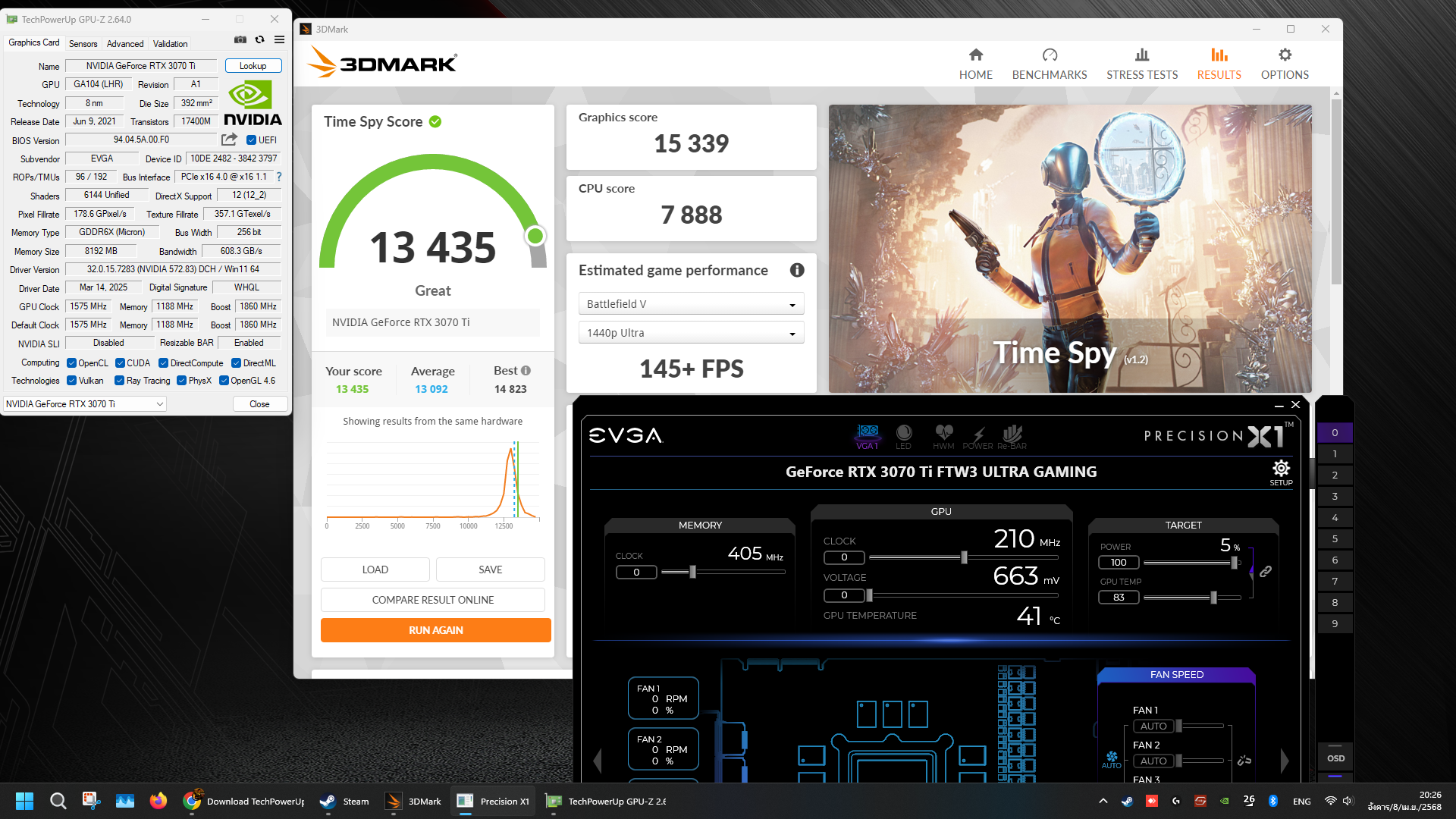Click RUN AGAIN in 3DMark
The width and height of the screenshot is (1456, 819).
point(436,630)
